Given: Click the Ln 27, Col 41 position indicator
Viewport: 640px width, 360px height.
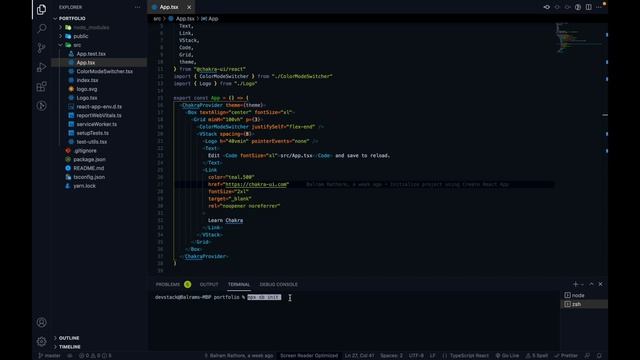Looking at the screenshot, I should click(x=360, y=356).
